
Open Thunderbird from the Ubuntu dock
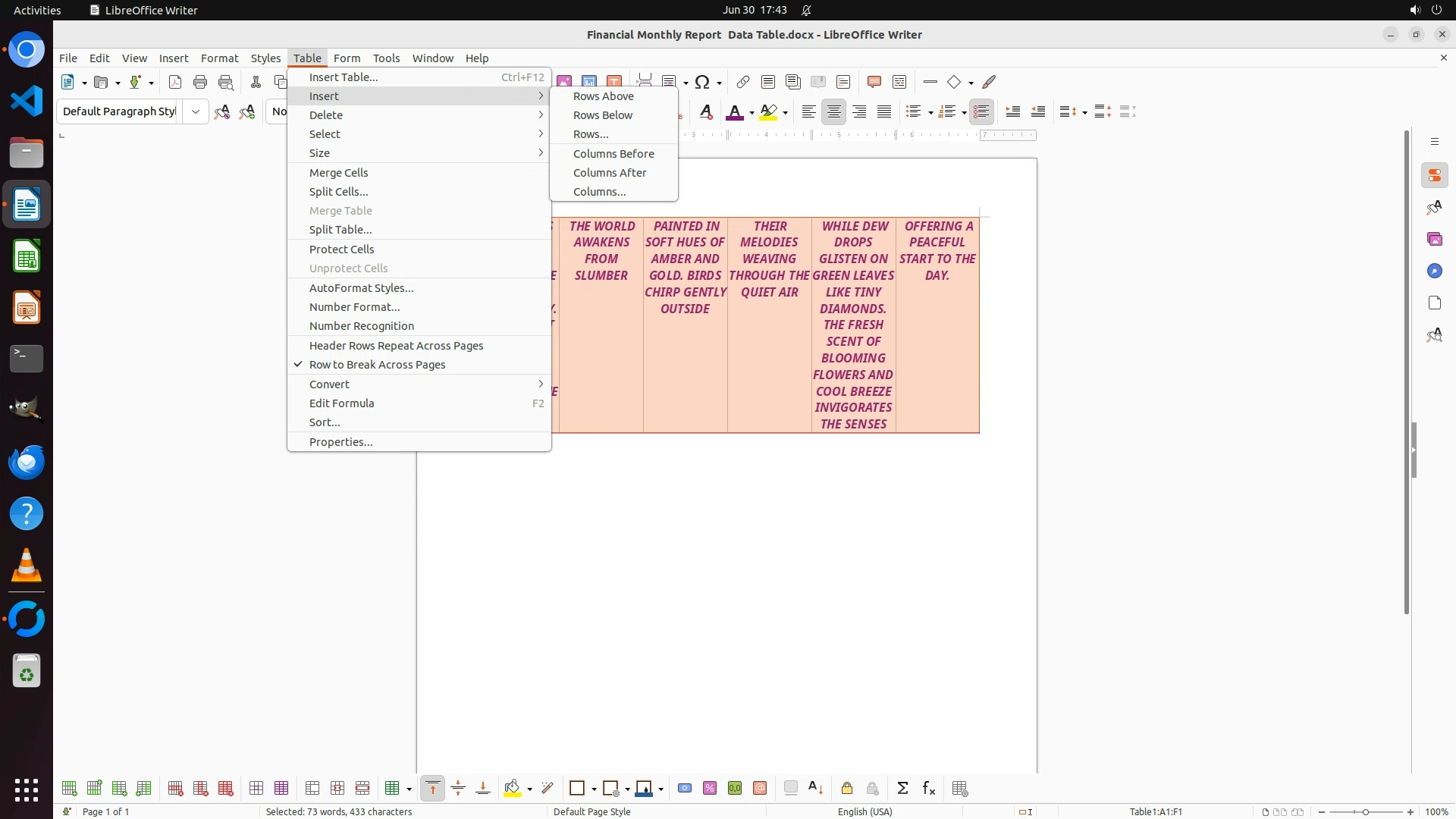(x=27, y=462)
